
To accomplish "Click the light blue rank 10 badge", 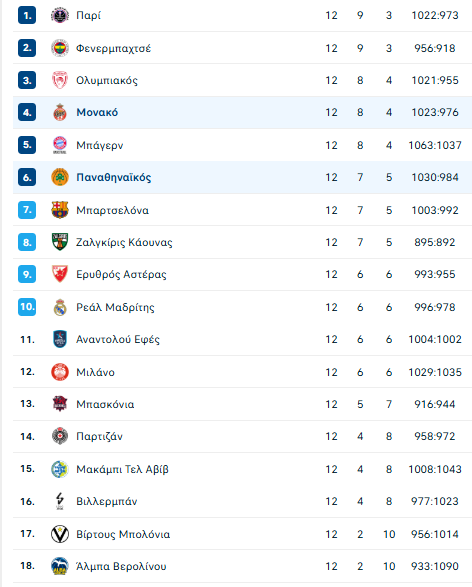I will [x=27, y=307].
